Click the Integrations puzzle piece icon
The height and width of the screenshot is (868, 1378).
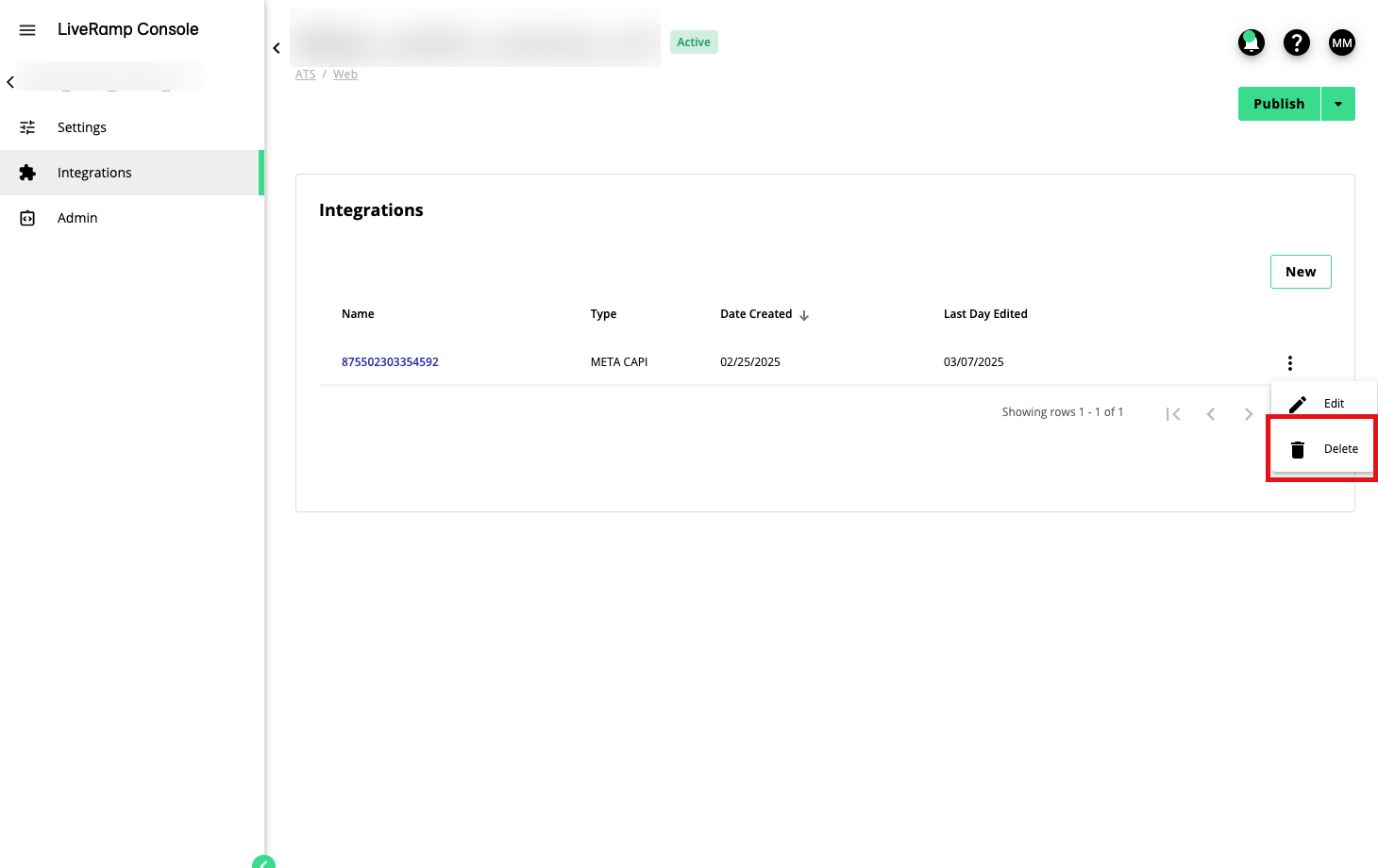coord(27,173)
